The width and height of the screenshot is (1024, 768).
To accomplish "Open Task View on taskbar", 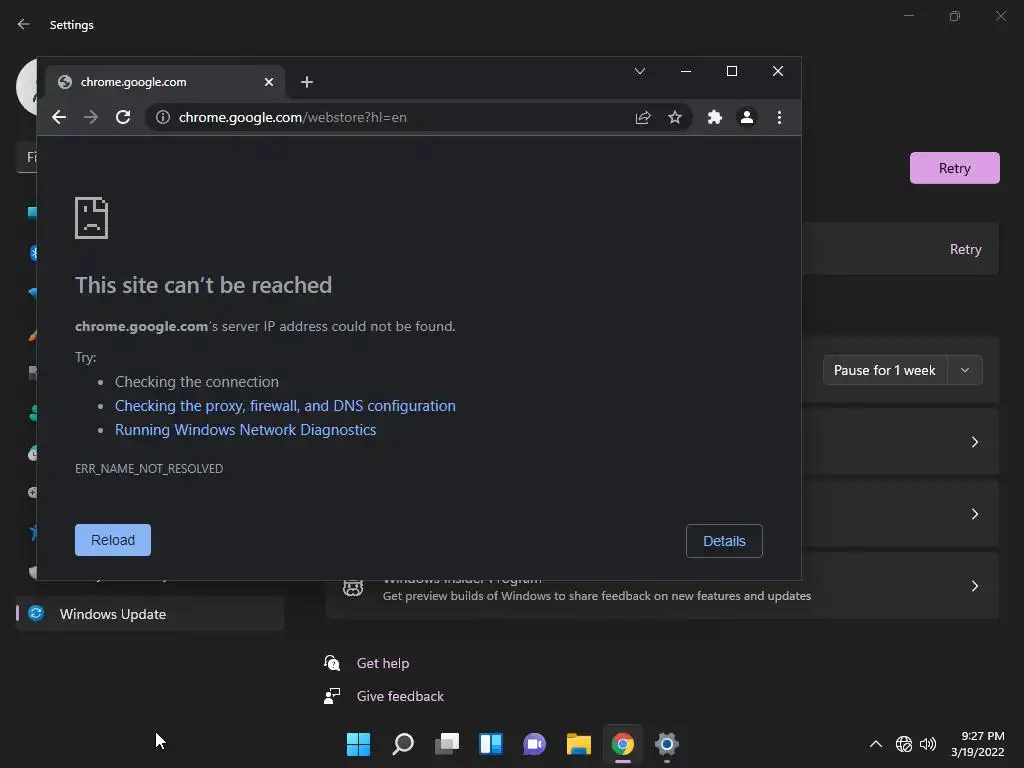I will 447,744.
